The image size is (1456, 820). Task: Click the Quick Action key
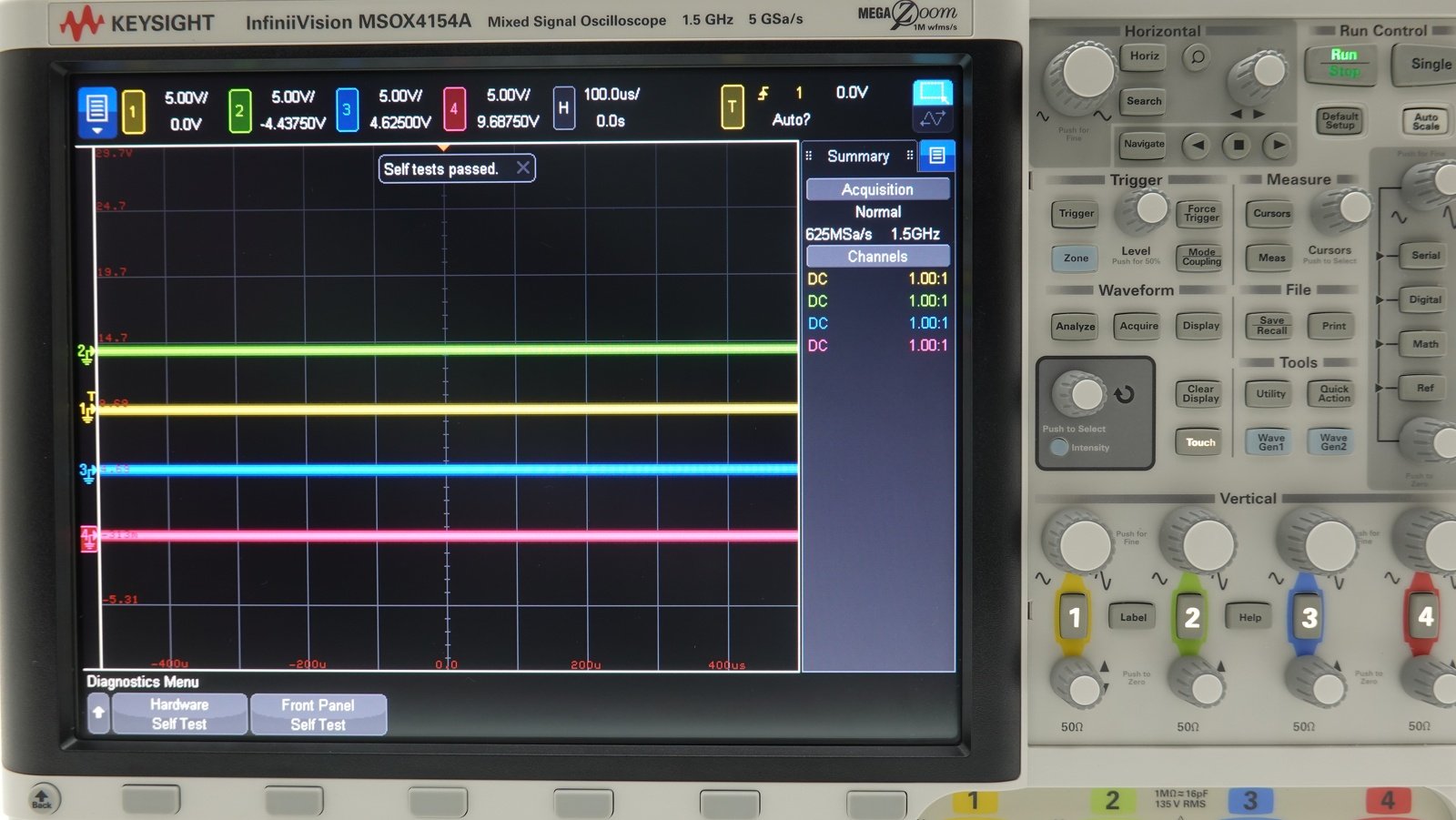1333,393
